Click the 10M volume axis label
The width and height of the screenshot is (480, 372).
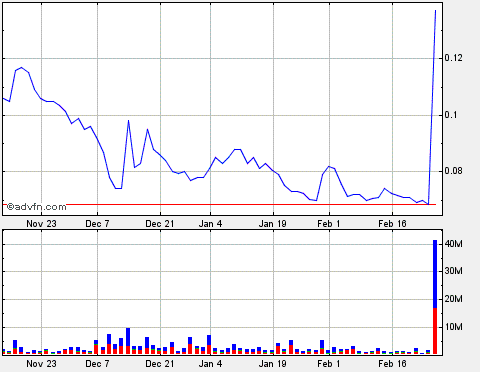coord(454,327)
